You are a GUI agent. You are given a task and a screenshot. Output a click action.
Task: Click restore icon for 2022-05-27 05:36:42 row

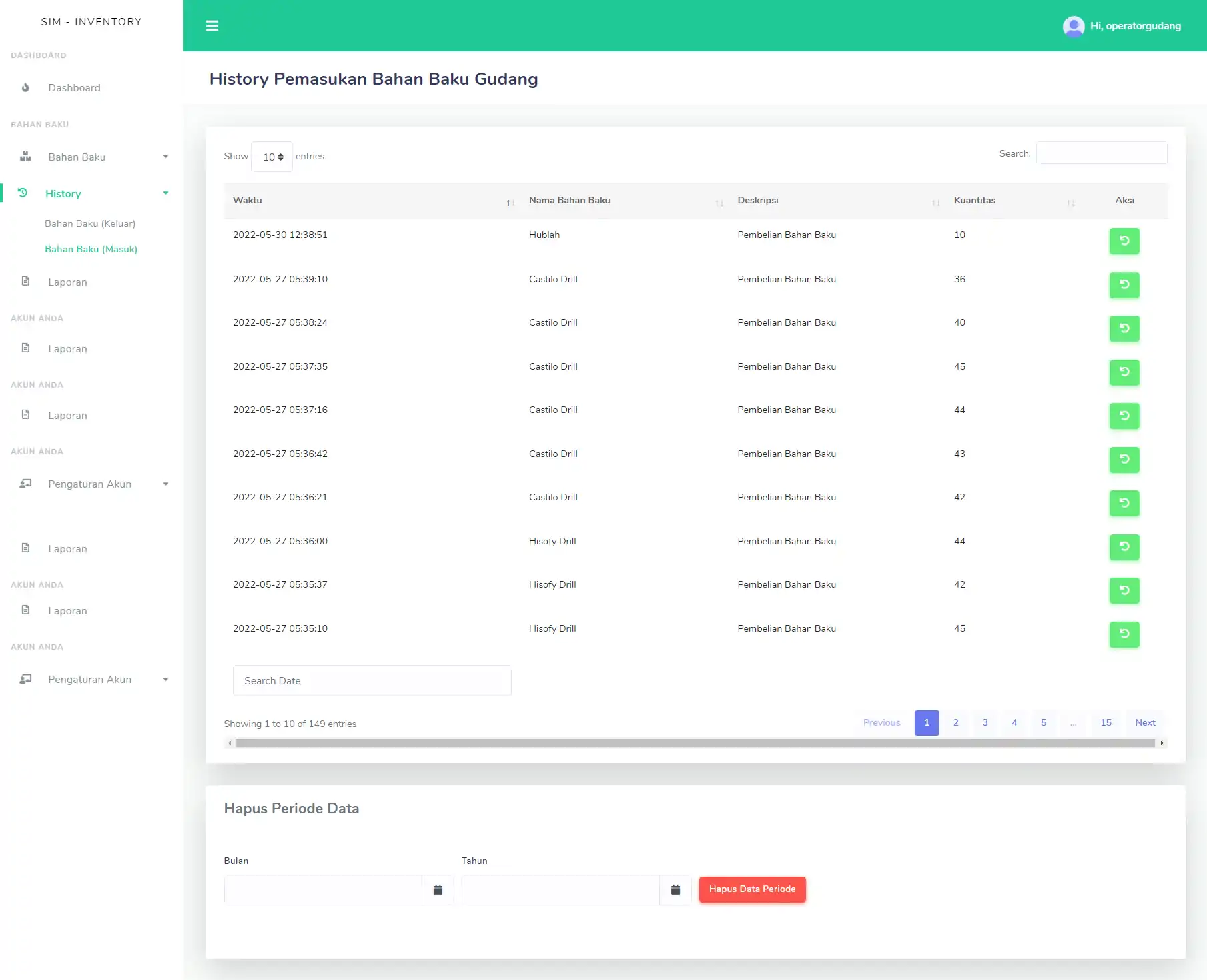point(1124,460)
